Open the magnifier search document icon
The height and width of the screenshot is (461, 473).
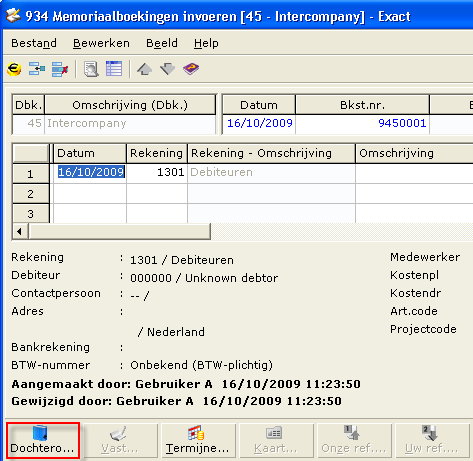pyautogui.click(x=91, y=69)
